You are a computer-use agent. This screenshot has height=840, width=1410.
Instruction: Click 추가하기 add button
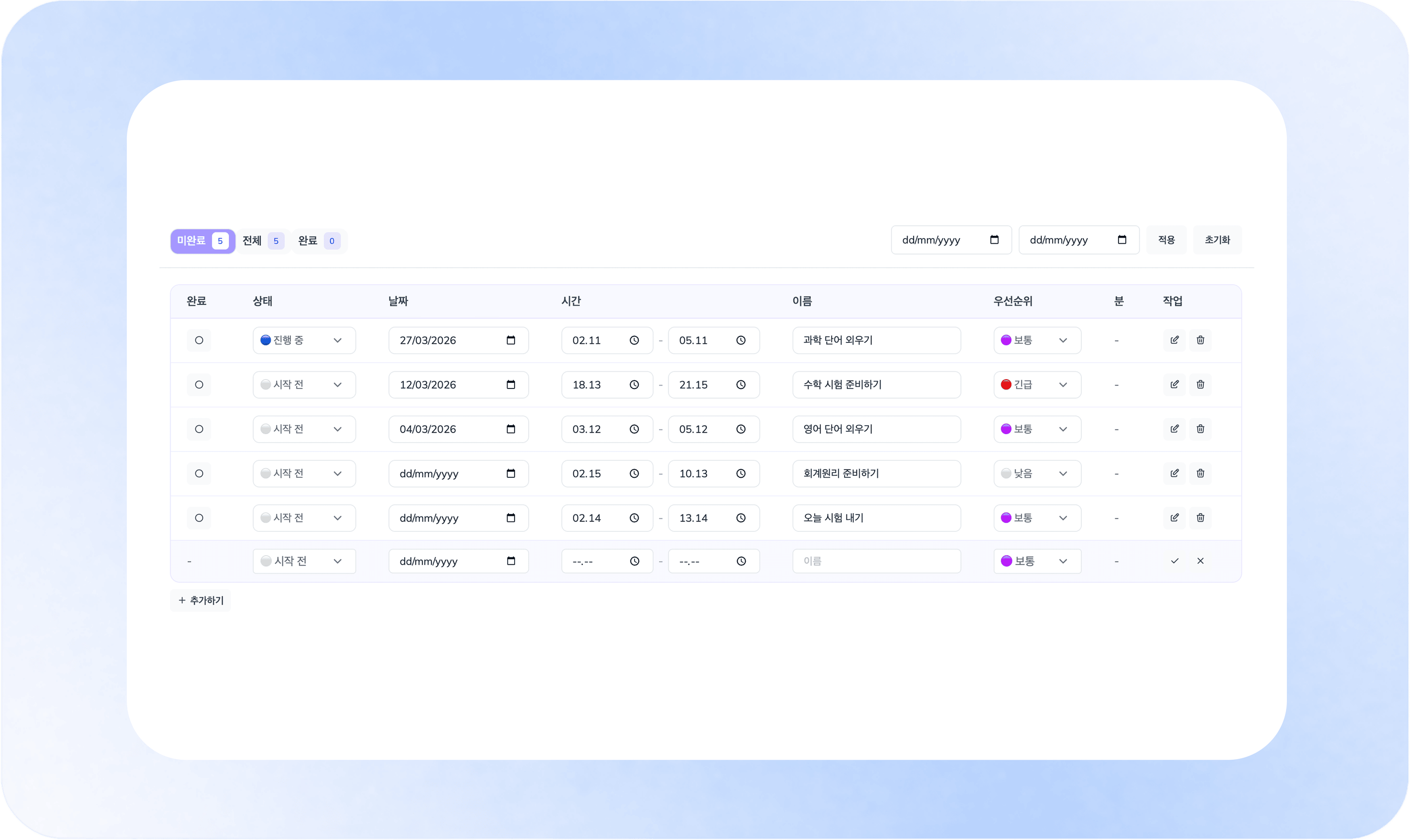click(201, 600)
